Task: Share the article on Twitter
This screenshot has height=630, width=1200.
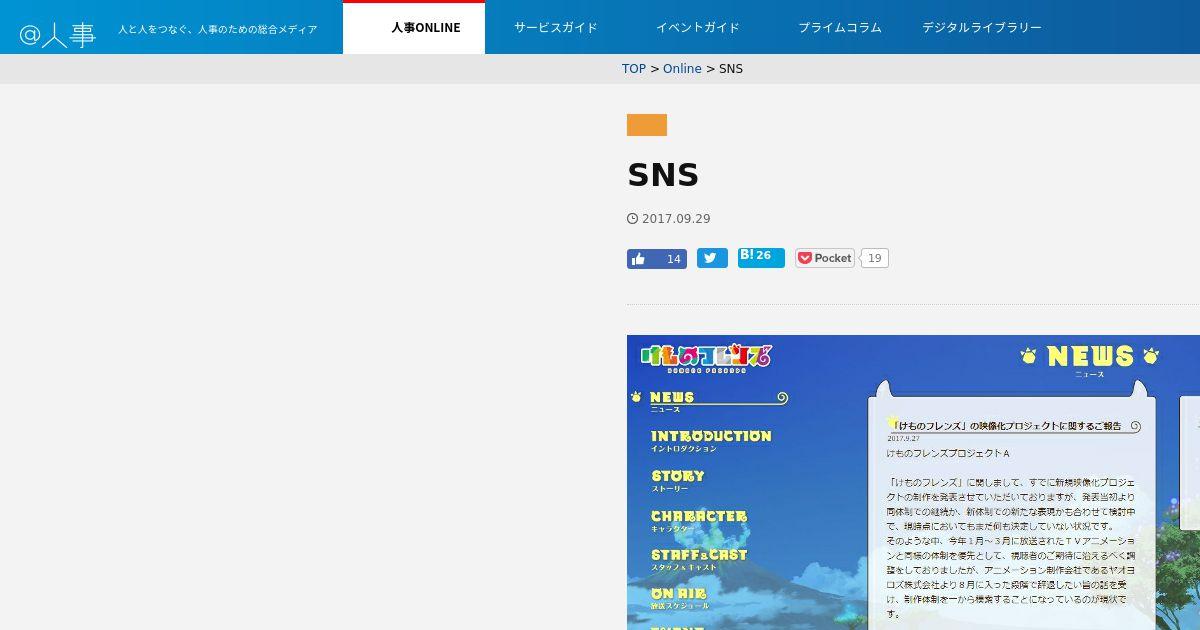Action: [x=712, y=258]
